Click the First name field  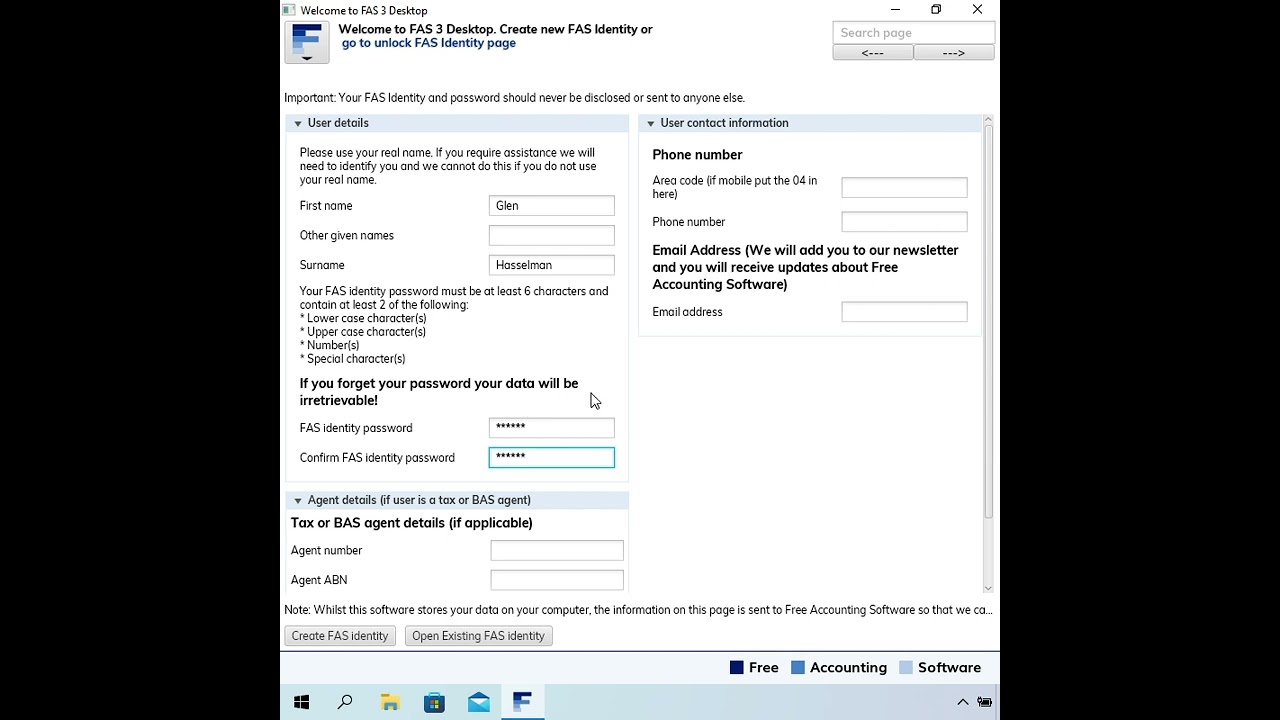tap(551, 206)
